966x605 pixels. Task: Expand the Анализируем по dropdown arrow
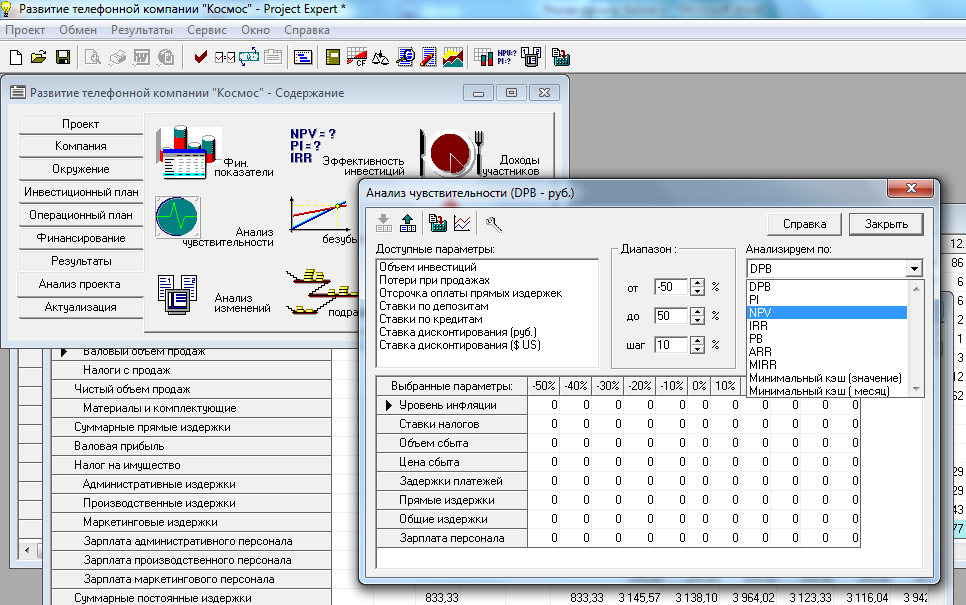[x=912, y=269]
